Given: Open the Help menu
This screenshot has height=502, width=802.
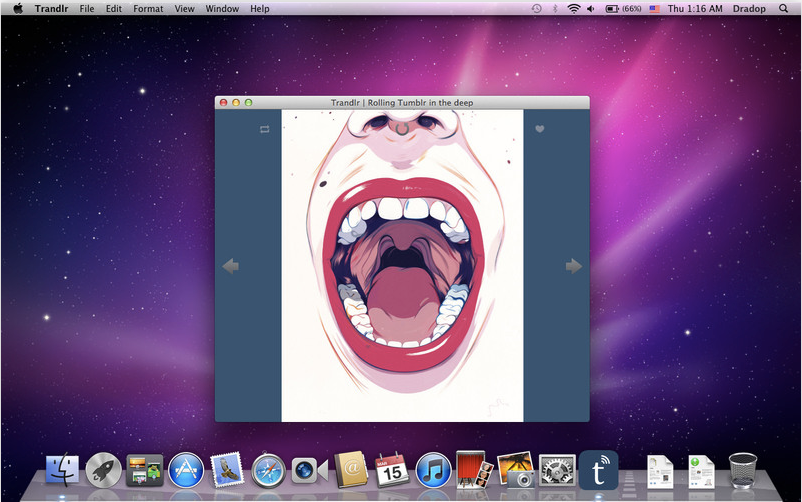Looking at the screenshot, I should coord(259,9).
